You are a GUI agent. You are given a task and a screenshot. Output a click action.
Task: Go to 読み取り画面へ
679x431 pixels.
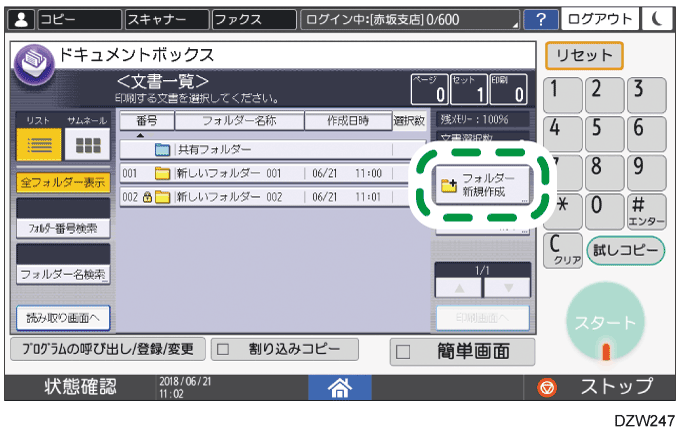63,318
